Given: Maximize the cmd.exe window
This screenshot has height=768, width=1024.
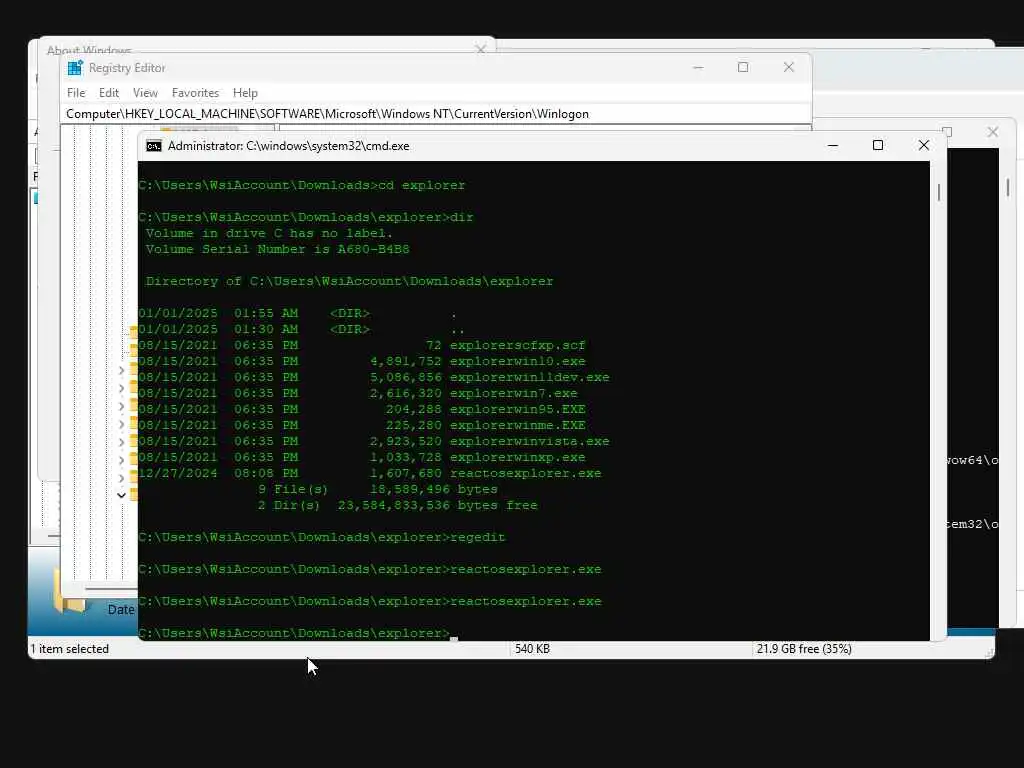Looking at the screenshot, I should (878, 146).
